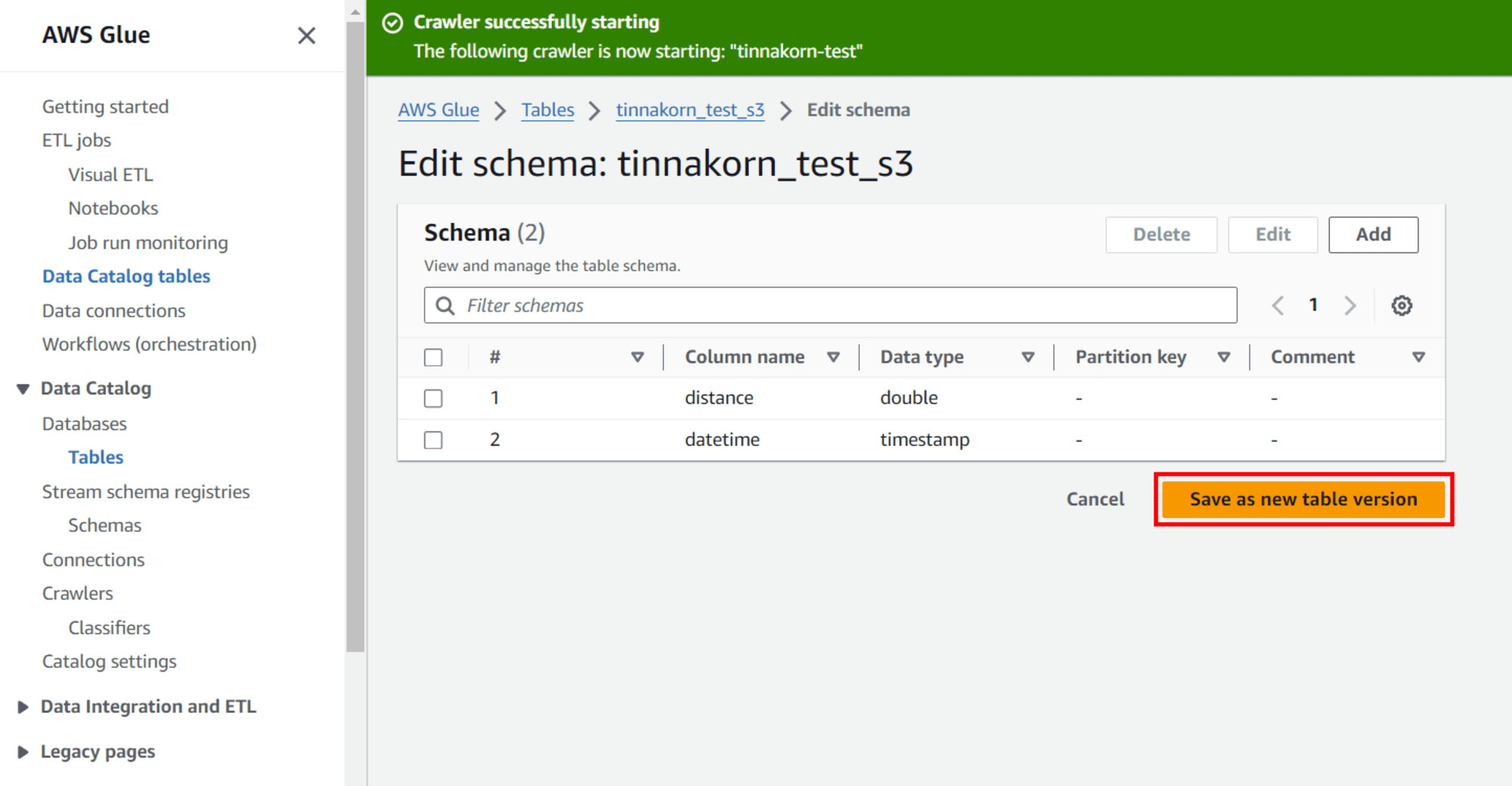
Task: Click the timestamp data type cell
Action: (925, 440)
